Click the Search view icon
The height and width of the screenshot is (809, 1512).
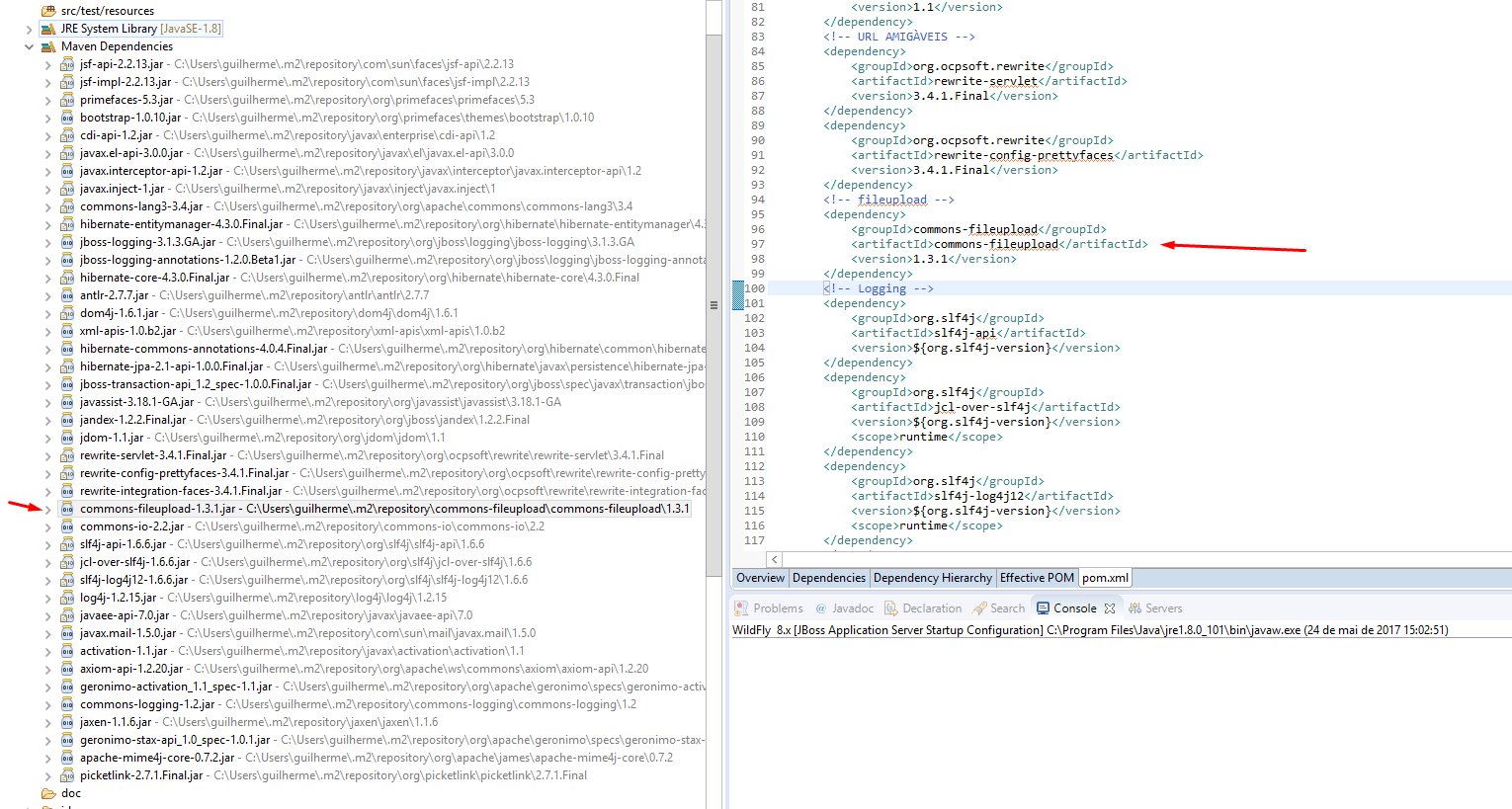pyautogui.click(x=979, y=608)
